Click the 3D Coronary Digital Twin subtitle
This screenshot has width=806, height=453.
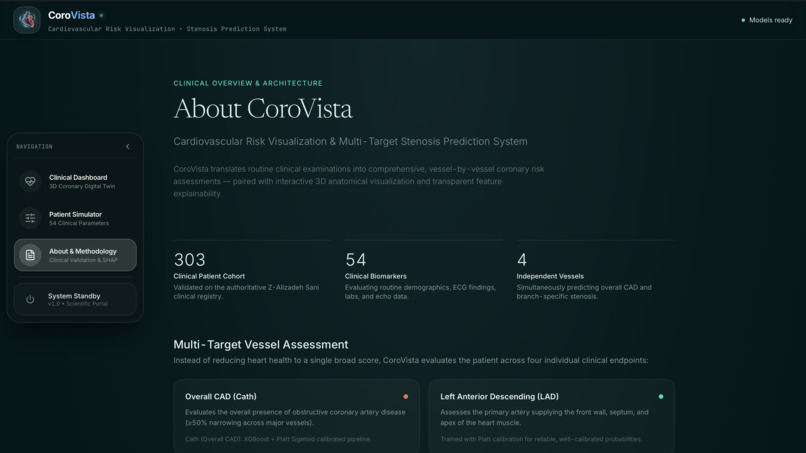[x=82, y=186]
